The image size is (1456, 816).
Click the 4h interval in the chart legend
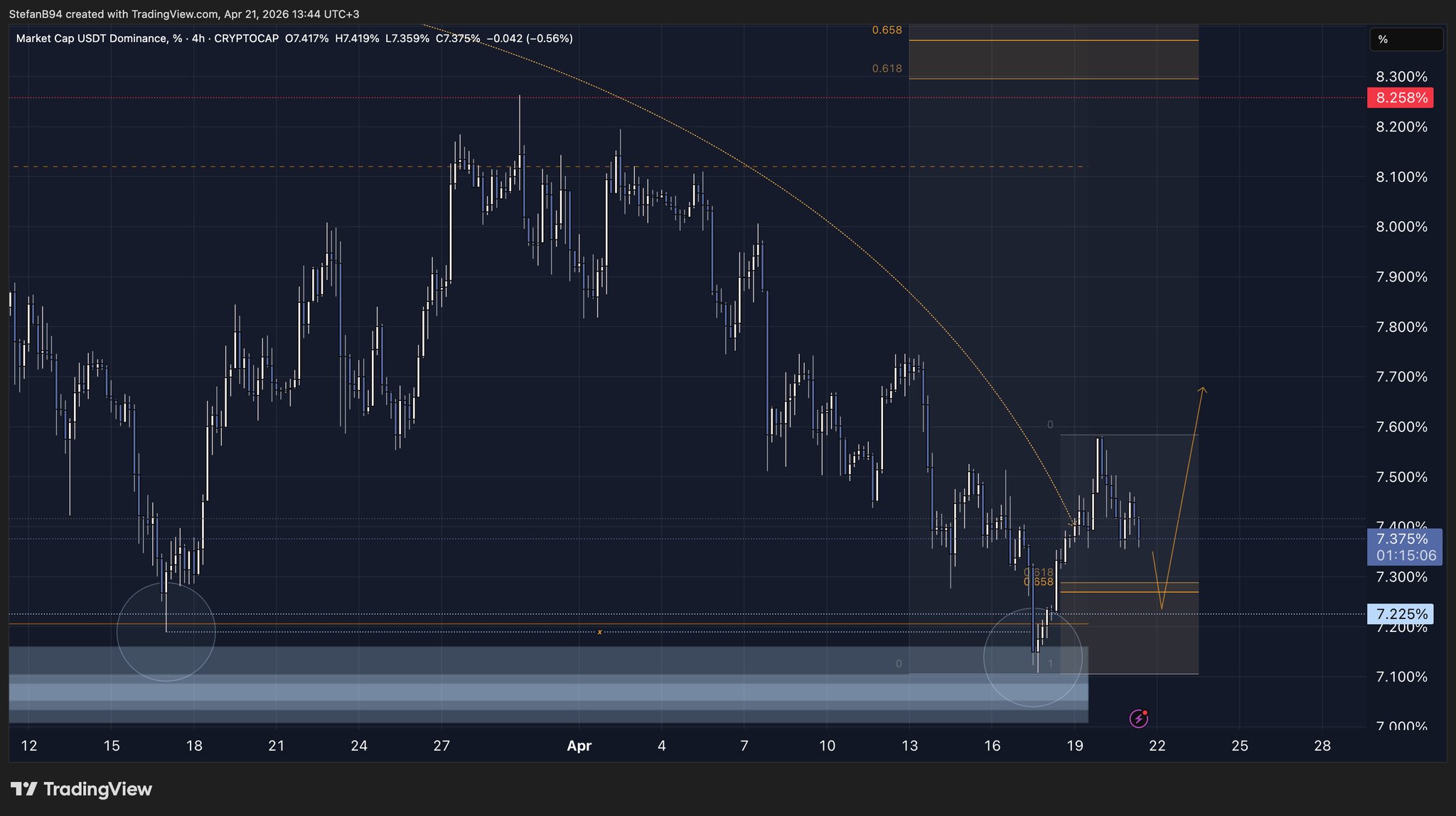point(198,38)
